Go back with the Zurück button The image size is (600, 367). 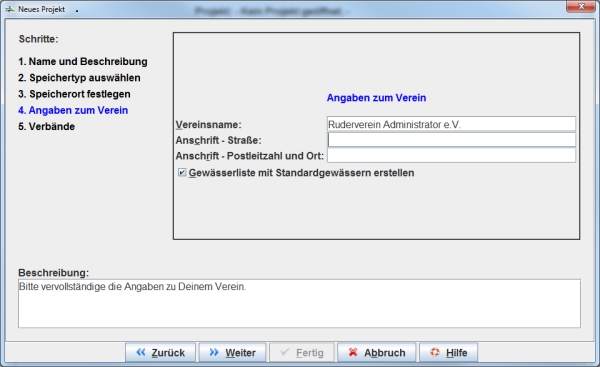160,352
